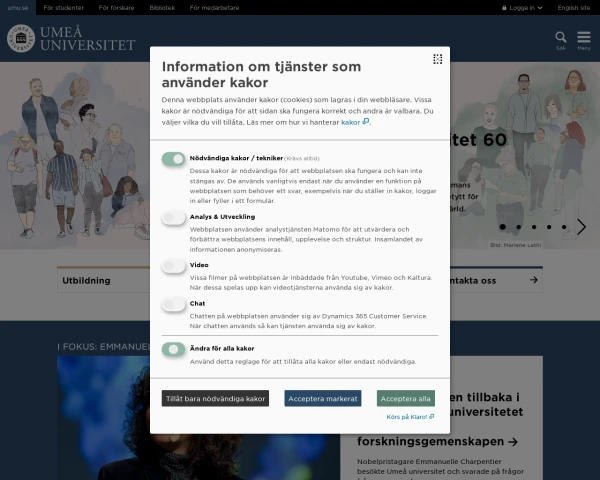Click Tillåt bara nödvändiga kakor button
600x480 pixels.
(x=215, y=398)
